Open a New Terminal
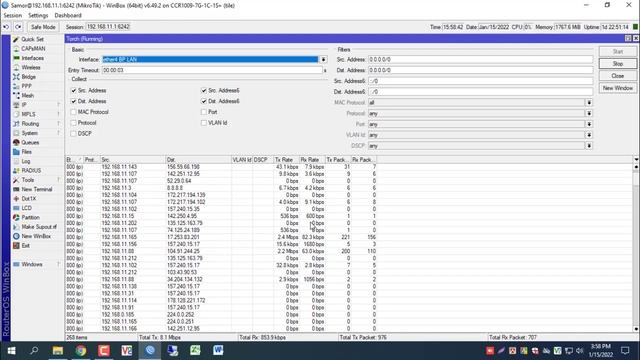Image resolution: width=640 pixels, height=360 pixels. (36, 189)
